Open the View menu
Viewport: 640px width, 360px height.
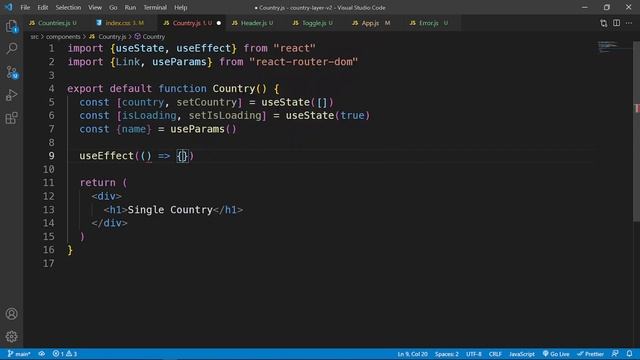coord(95,7)
